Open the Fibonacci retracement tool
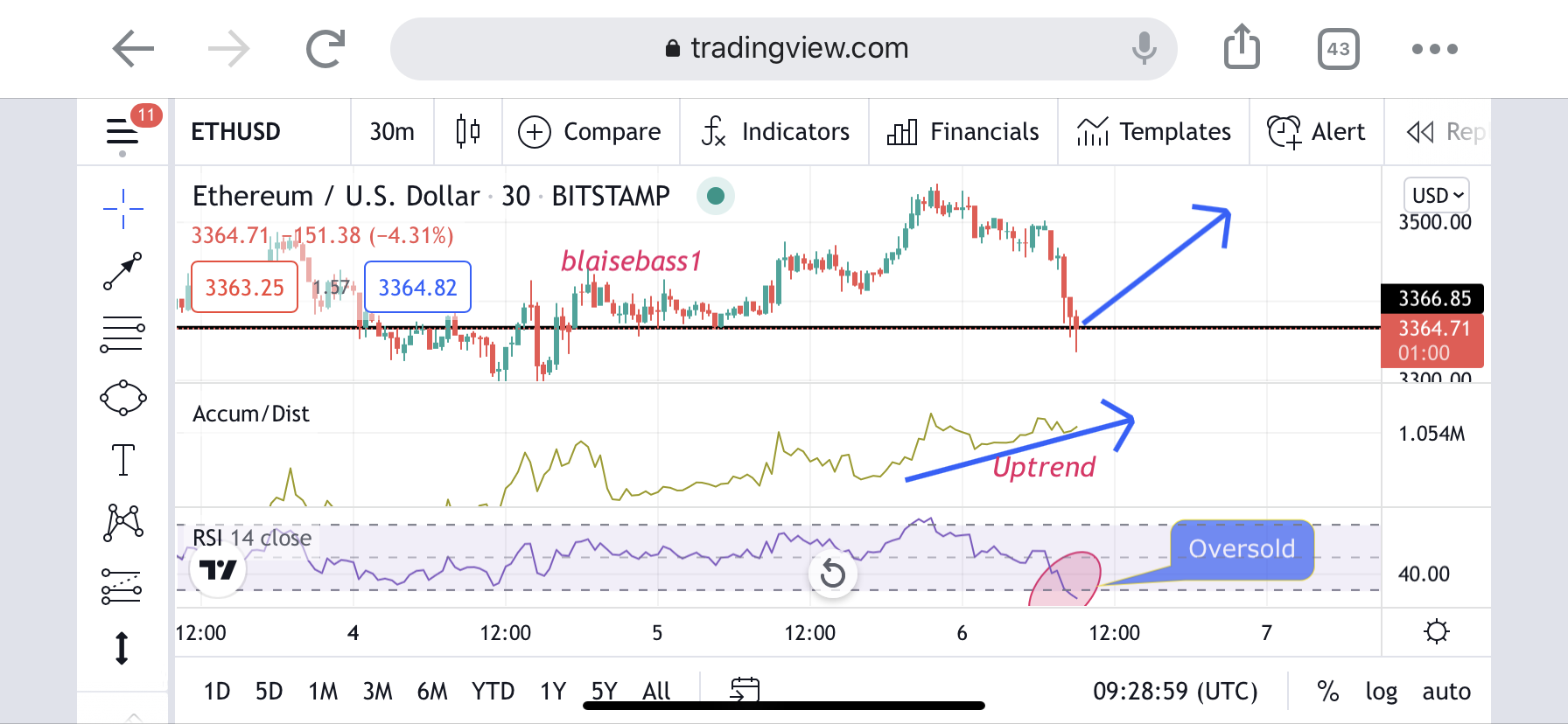The width and height of the screenshot is (1568, 724). pyautogui.click(x=122, y=334)
